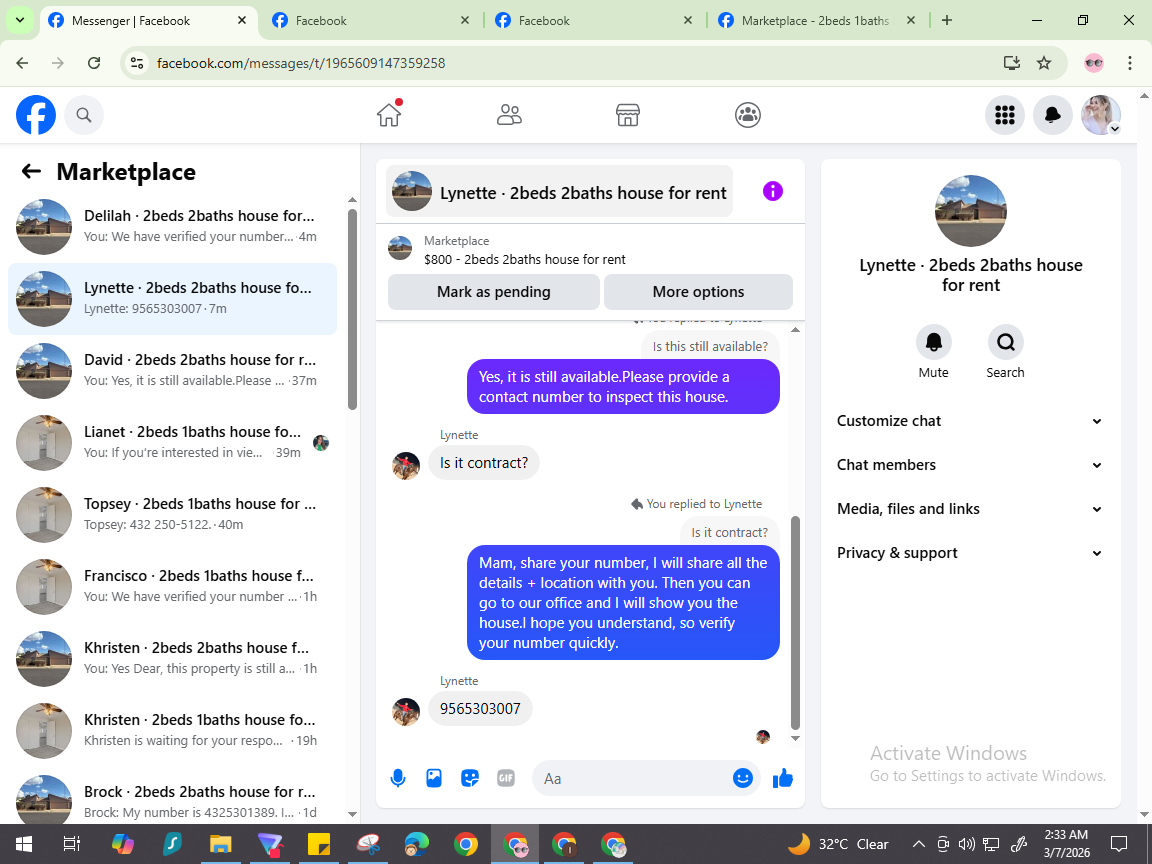Screen dimensions: 1152x864
Task: Open the Notifications bell in header
Action: pyautogui.click(x=1052, y=115)
